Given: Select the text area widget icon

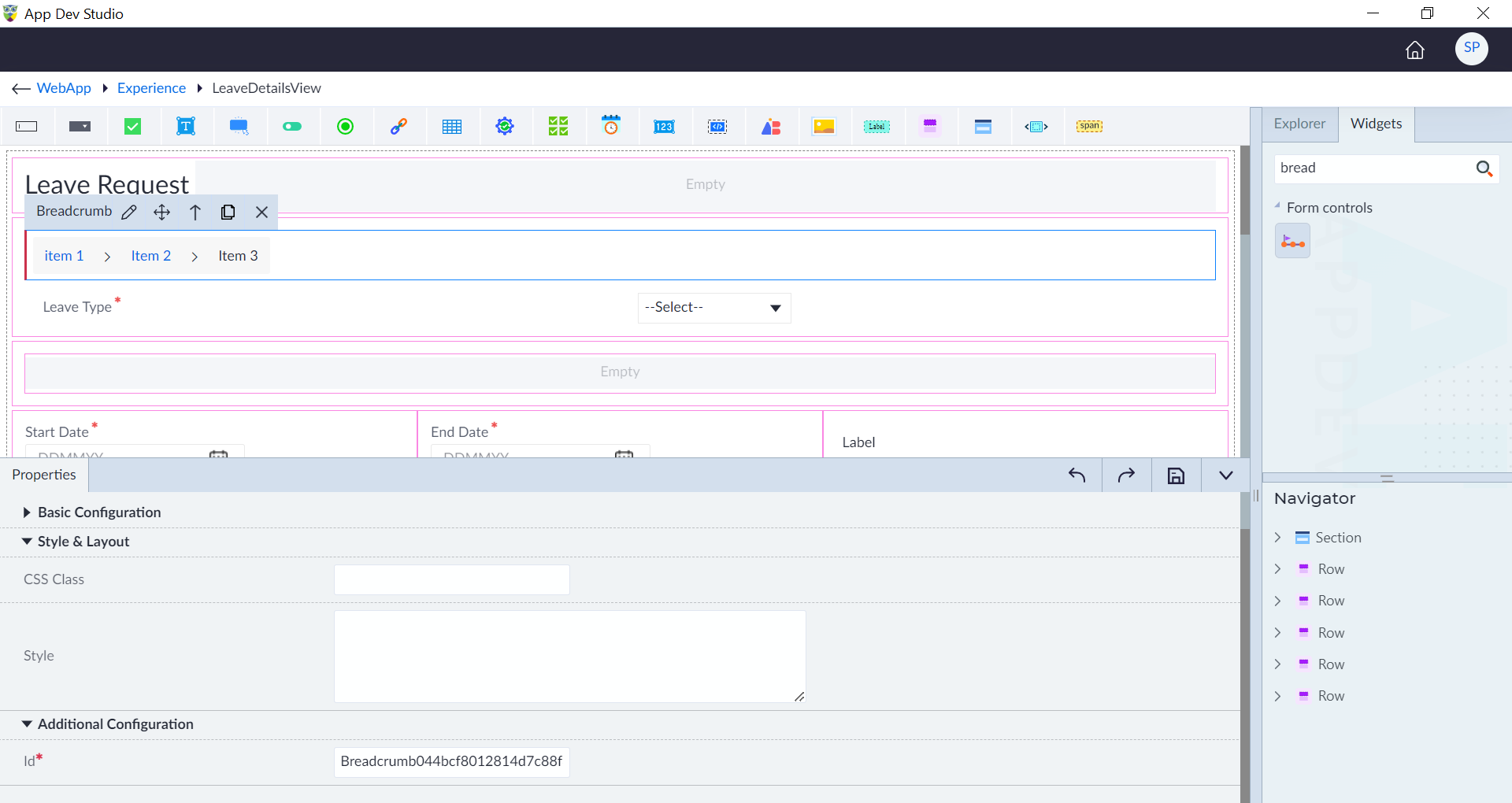Looking at the screenshot, I should (186, 127).
